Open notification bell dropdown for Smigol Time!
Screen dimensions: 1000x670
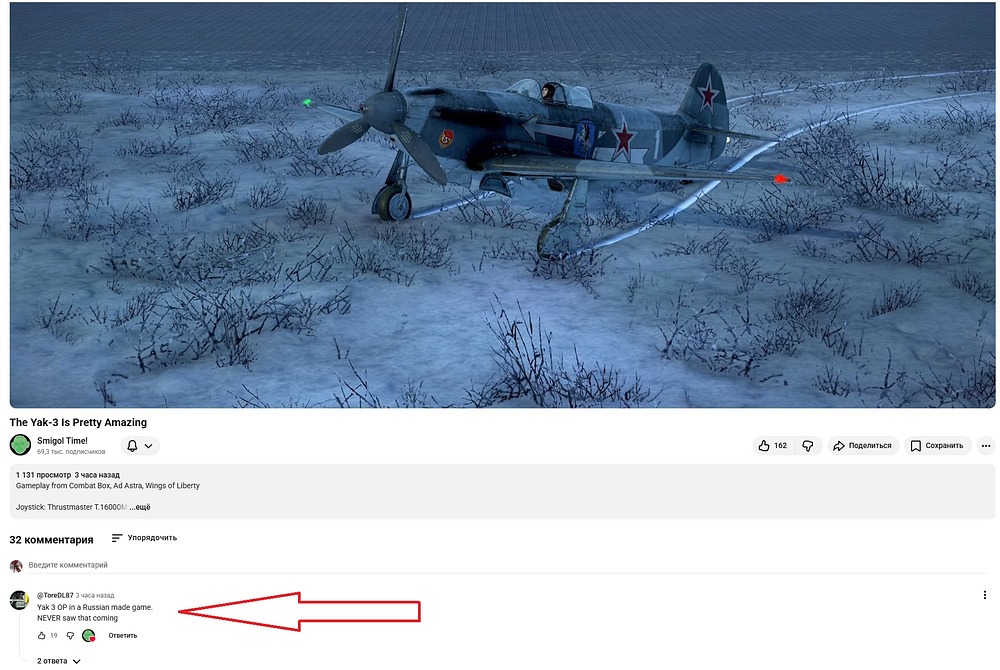(140, 446)
